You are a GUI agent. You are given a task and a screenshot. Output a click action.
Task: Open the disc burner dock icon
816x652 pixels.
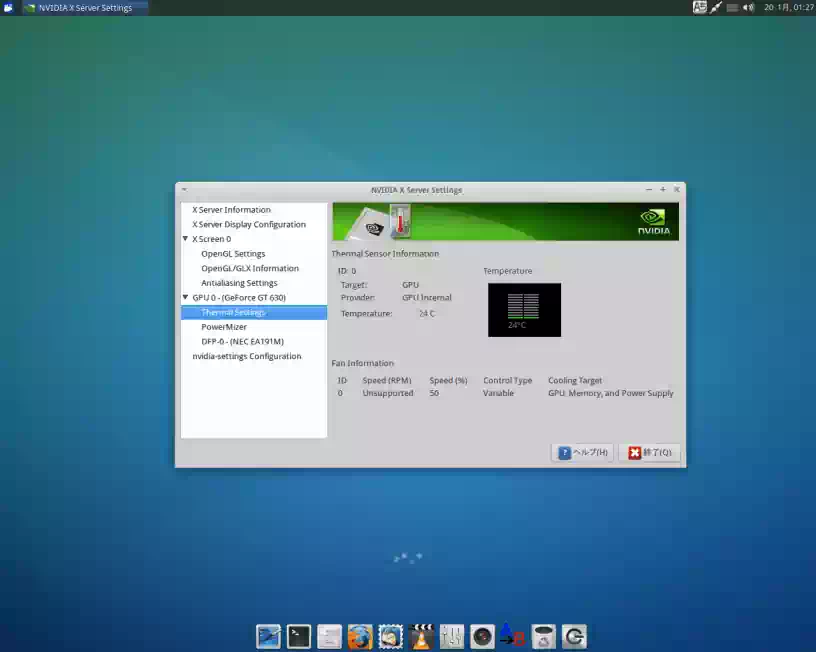482,636
